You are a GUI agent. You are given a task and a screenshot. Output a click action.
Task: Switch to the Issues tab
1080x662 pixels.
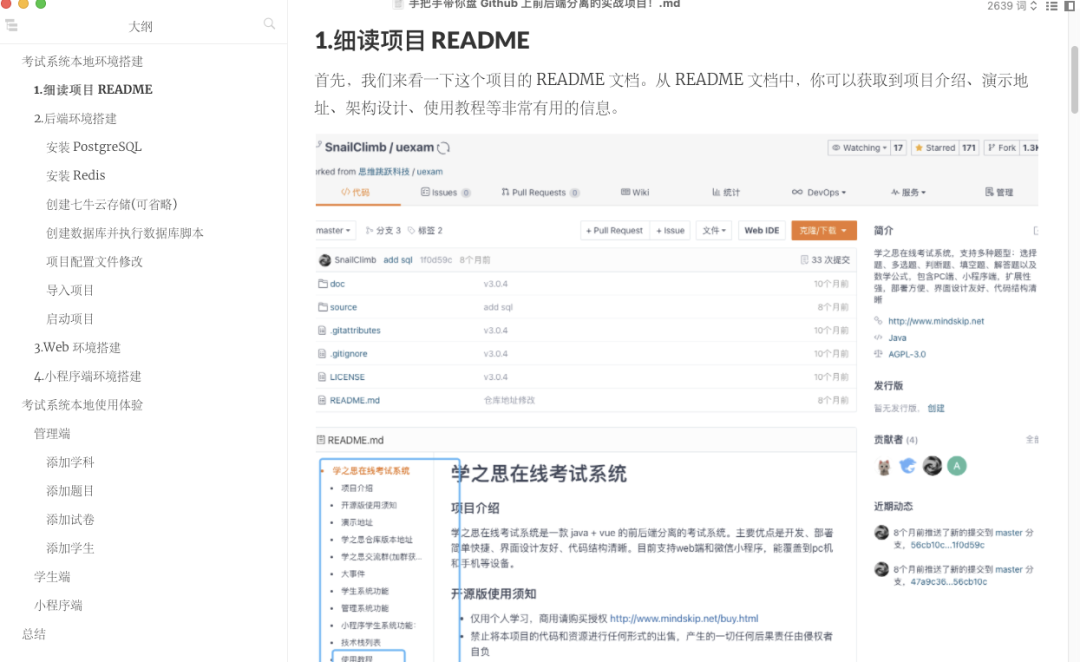coord(446,192)
